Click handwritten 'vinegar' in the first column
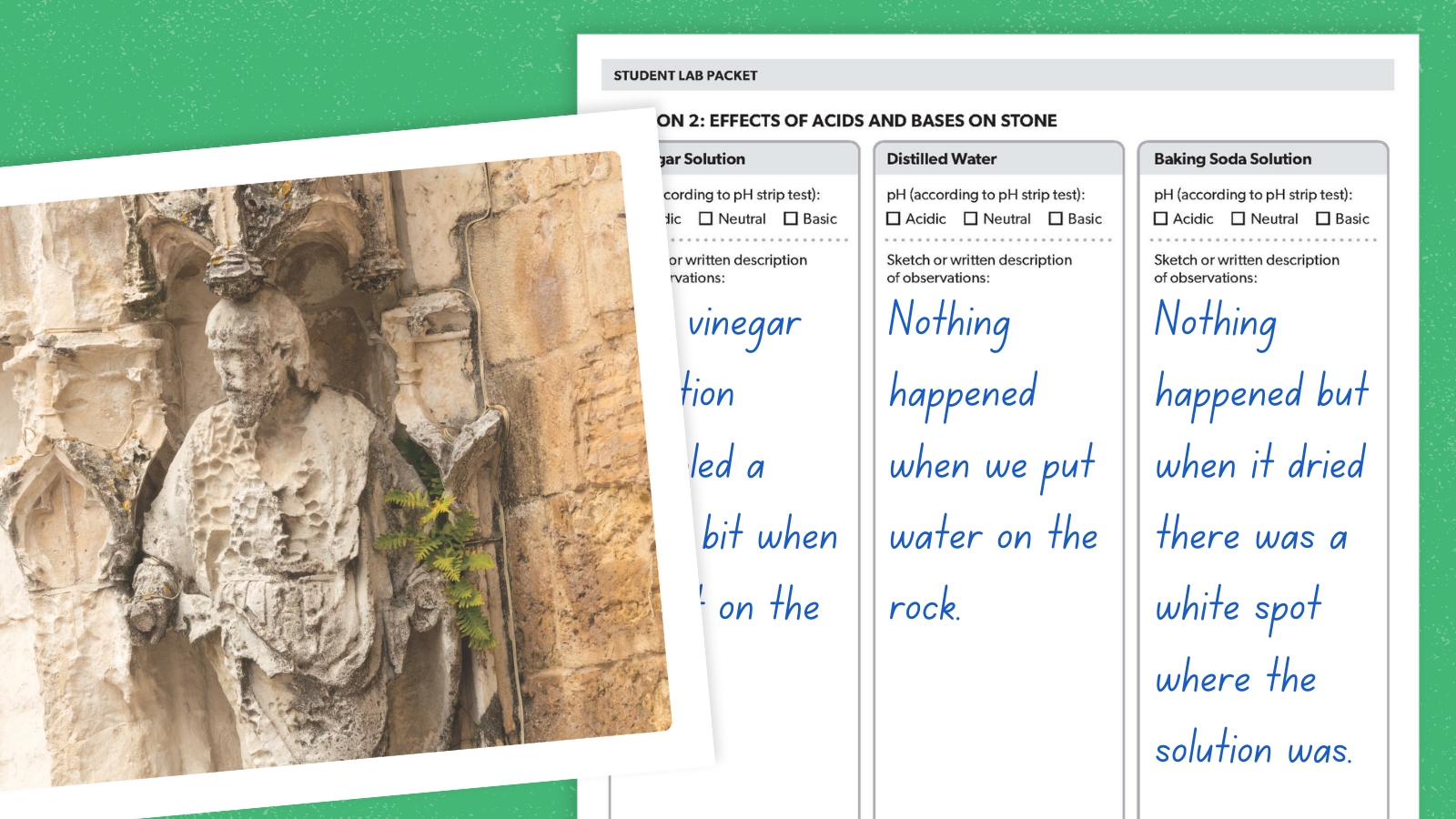The width and height of the screenshot is (1456, 819). pos(744,324)
